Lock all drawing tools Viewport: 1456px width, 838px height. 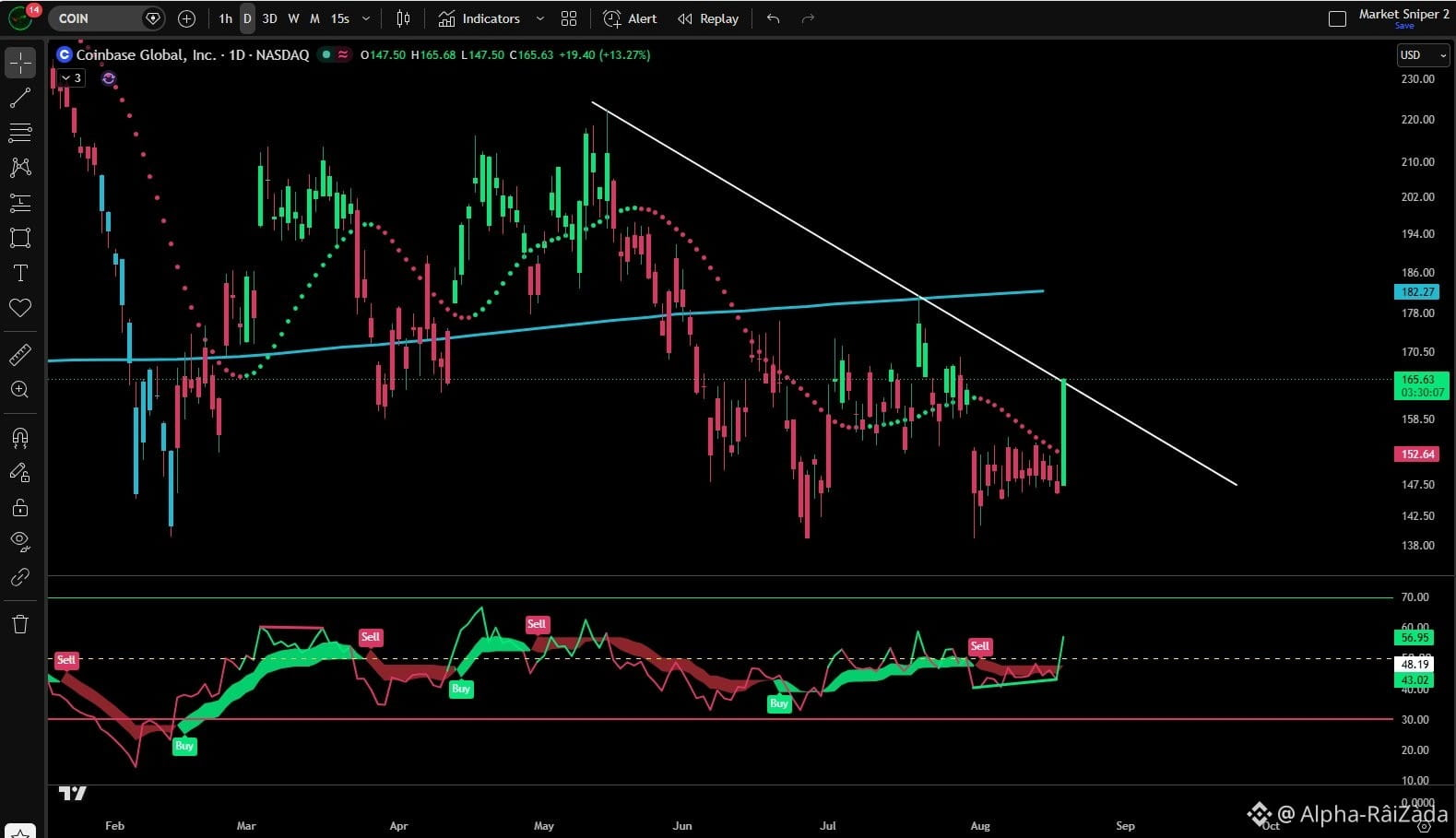click(x=20, y=507)
